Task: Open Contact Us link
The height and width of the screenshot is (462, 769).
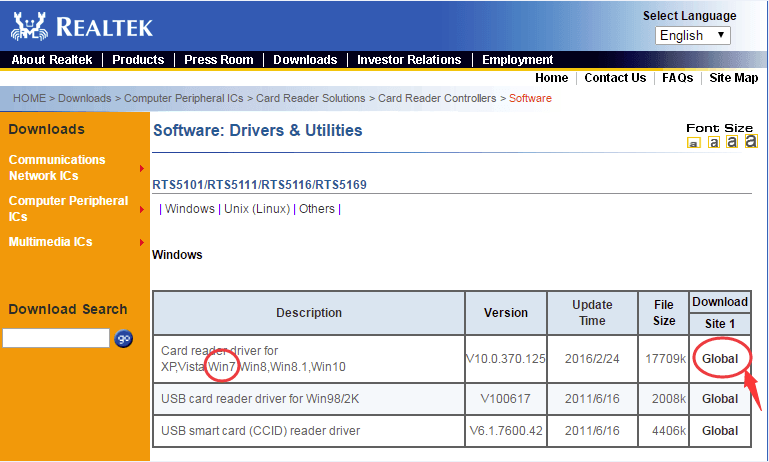Action: tap(615, 78)
